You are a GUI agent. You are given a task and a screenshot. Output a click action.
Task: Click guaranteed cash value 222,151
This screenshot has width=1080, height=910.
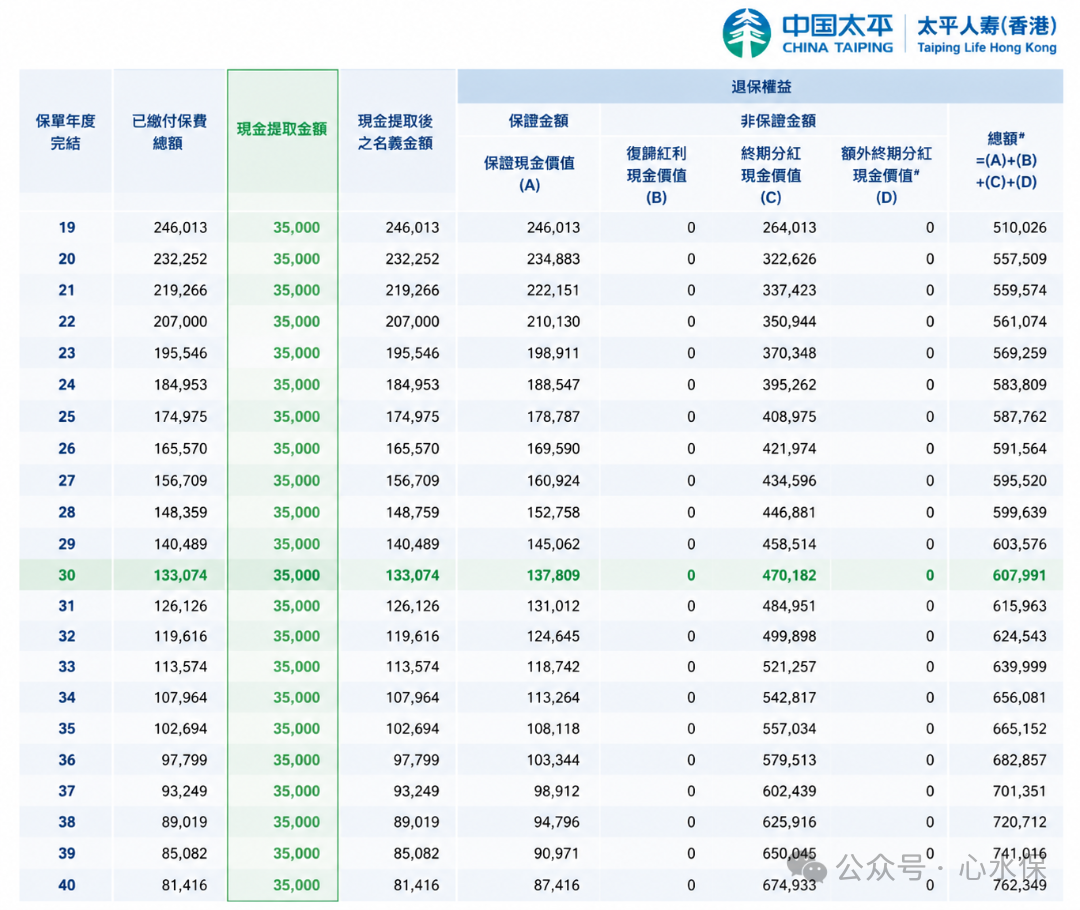[x=553, y=290]
